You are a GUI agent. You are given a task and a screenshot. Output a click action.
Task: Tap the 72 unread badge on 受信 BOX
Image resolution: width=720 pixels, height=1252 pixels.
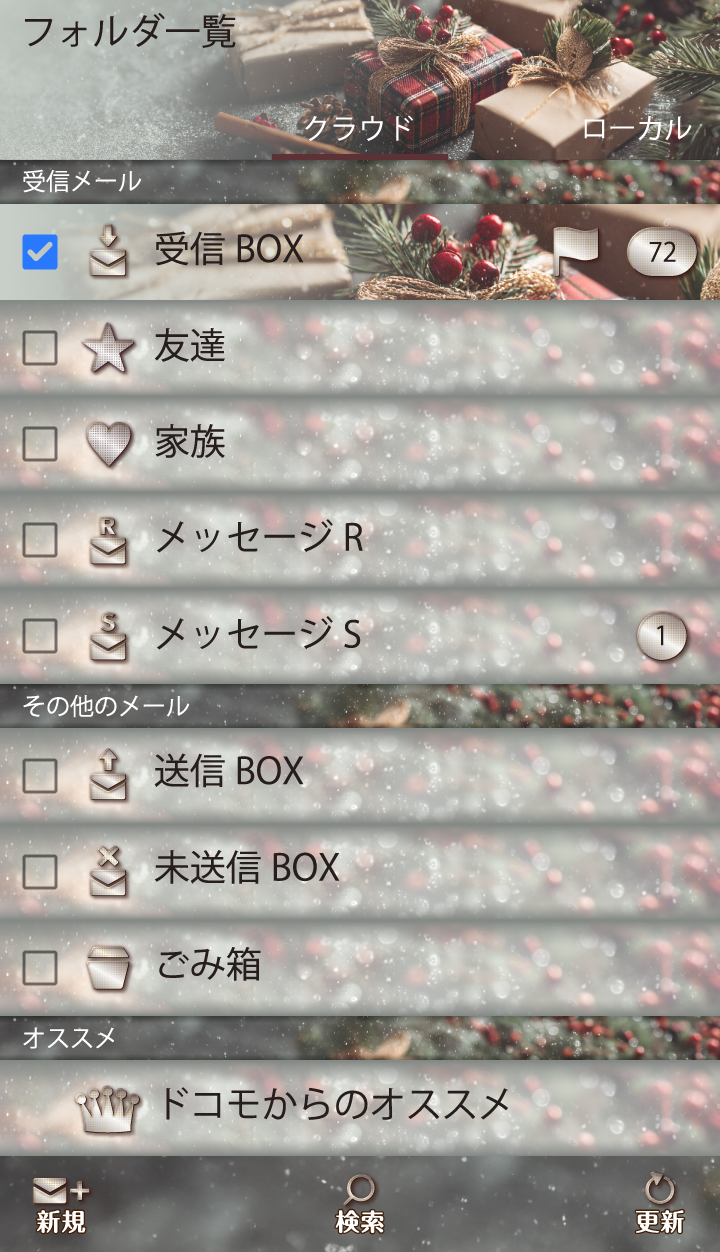[661, 252]
